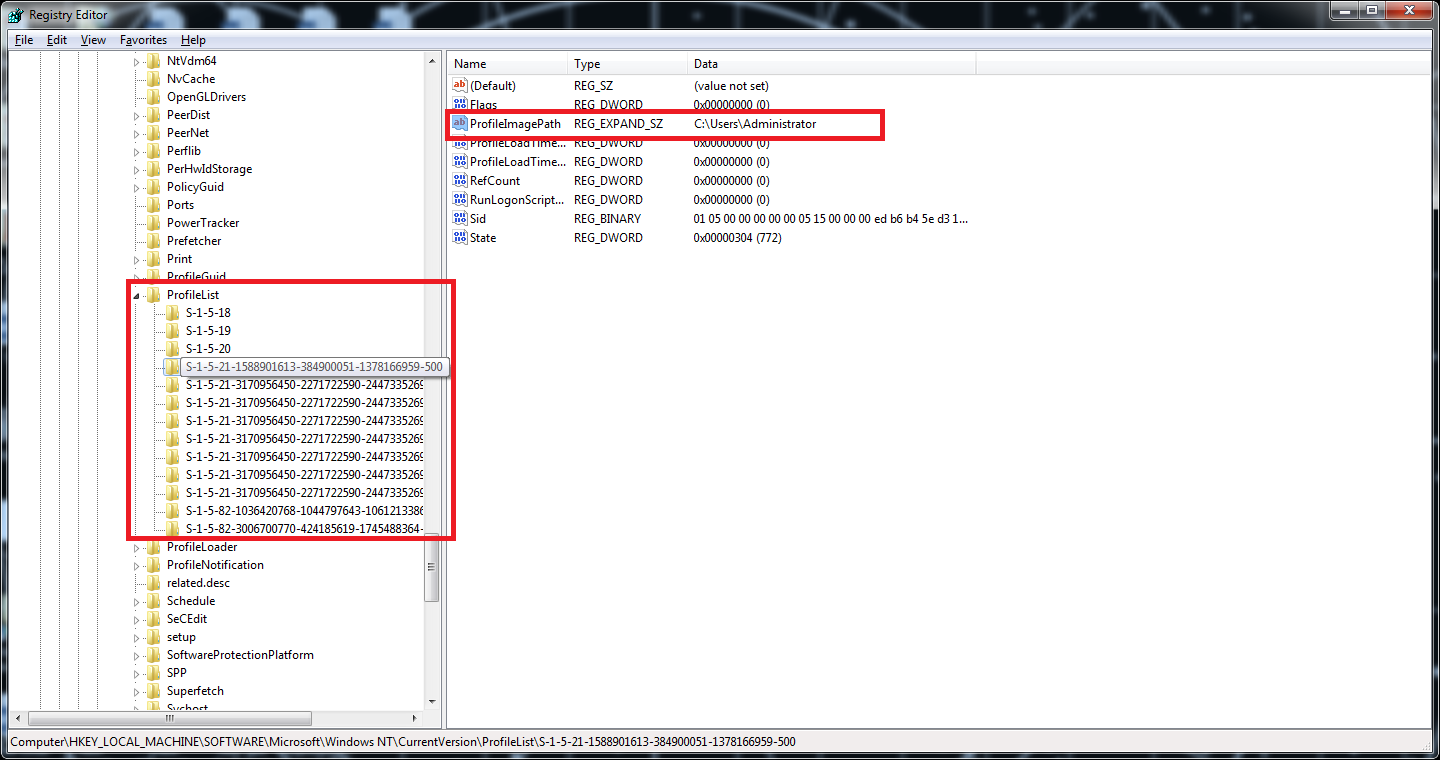The width and height of the screenshot is (1440, 760).
Task: Expand the Perflib key
Action: [137, 151]
